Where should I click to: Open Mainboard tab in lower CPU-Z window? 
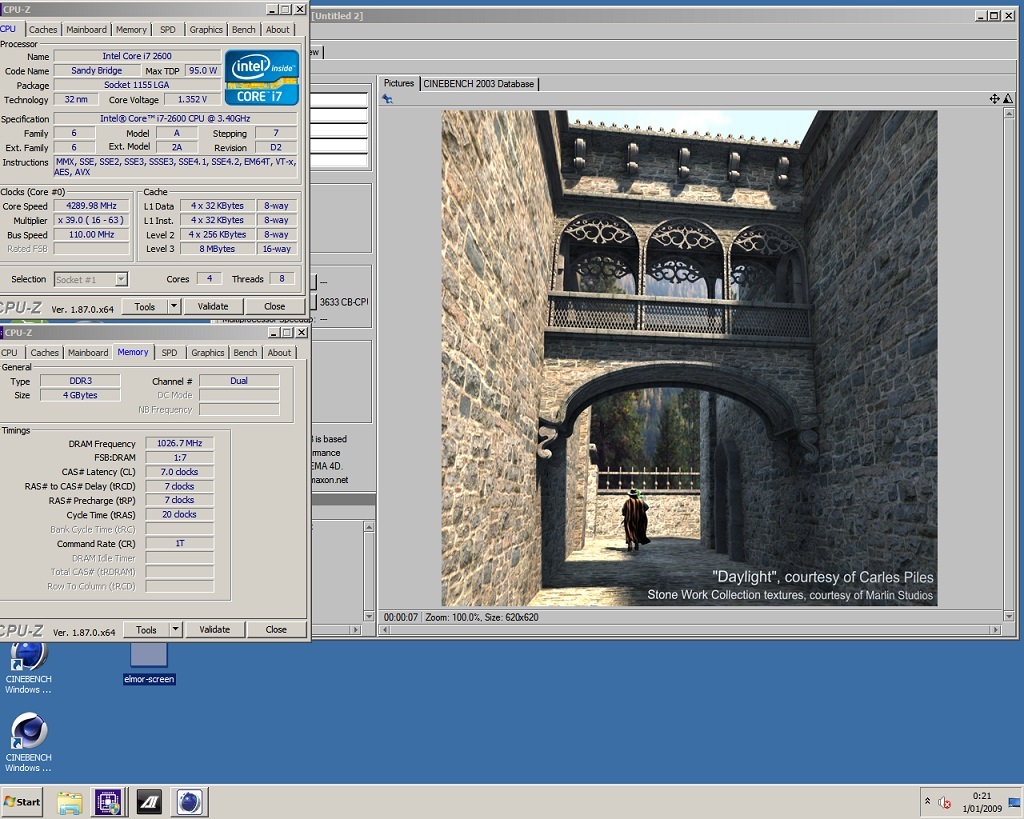pos(88,352)
